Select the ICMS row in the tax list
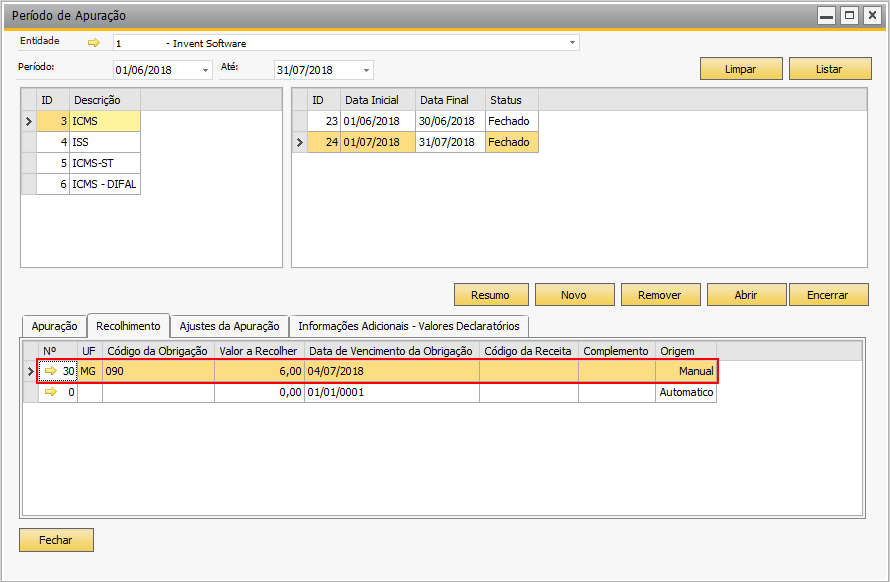The image size is (890, 582). click(89, 121)
